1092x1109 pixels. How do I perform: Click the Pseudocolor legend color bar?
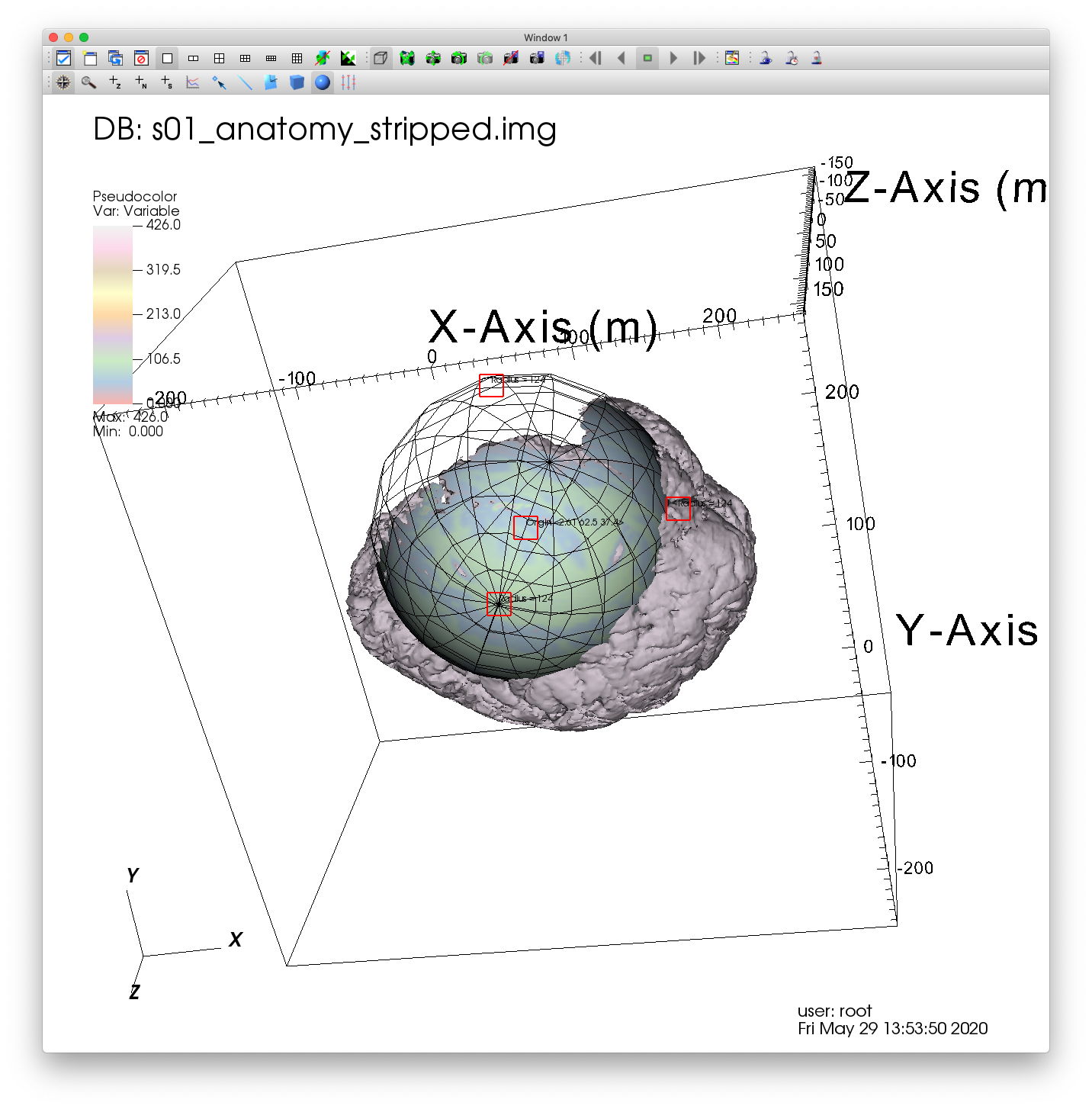(113, 314)
